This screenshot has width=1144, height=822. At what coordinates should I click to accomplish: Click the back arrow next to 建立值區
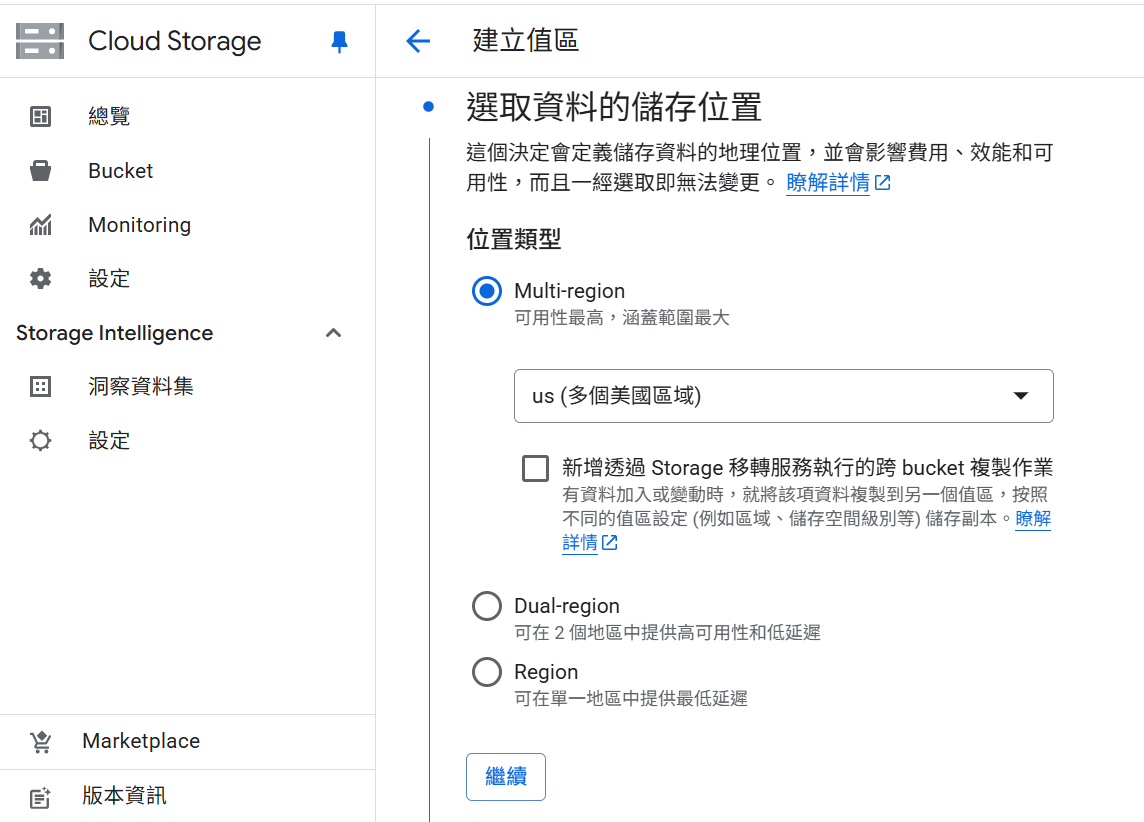click(x=418, y=41)
